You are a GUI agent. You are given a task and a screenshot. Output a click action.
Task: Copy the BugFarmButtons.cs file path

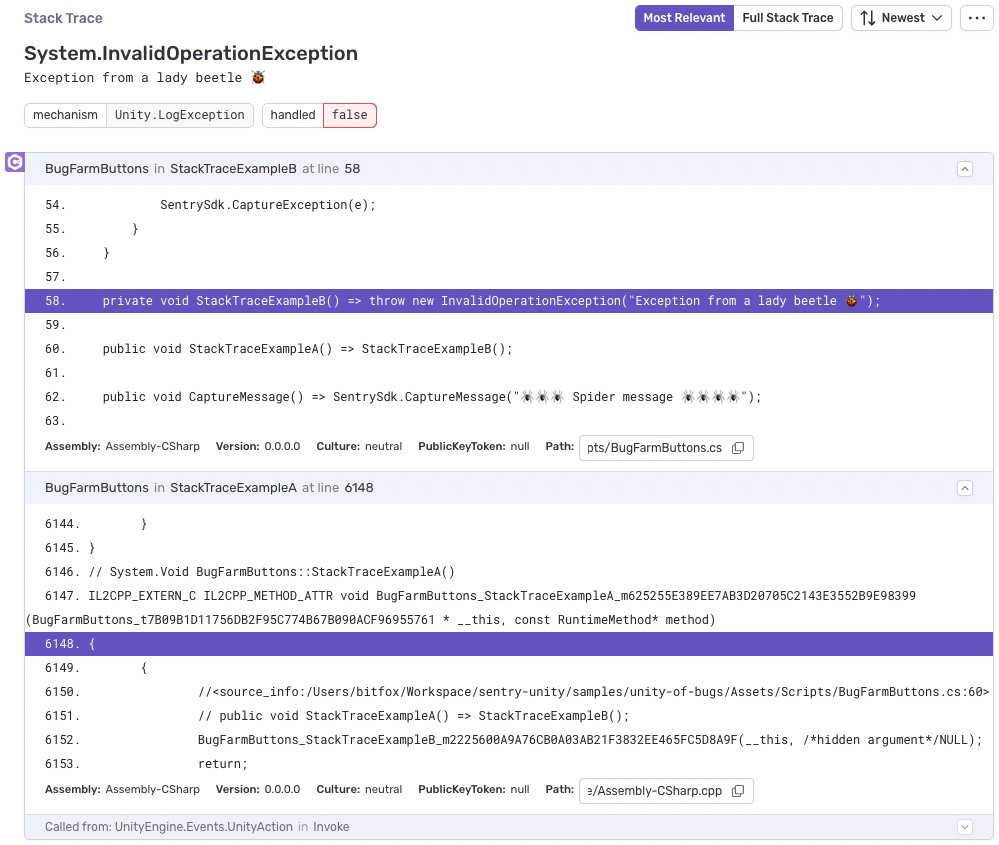click(x=737, y=447)
